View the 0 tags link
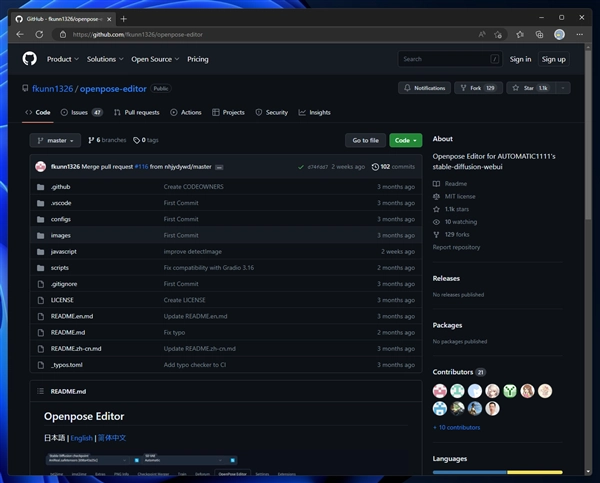 click(x=146, y=140)
